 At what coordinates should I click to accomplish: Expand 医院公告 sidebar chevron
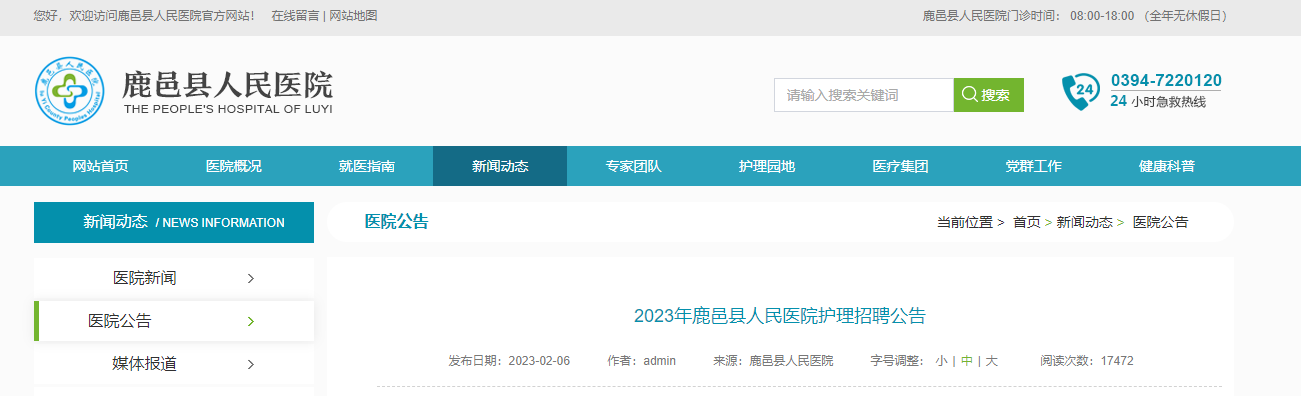(x=251, y=321)
